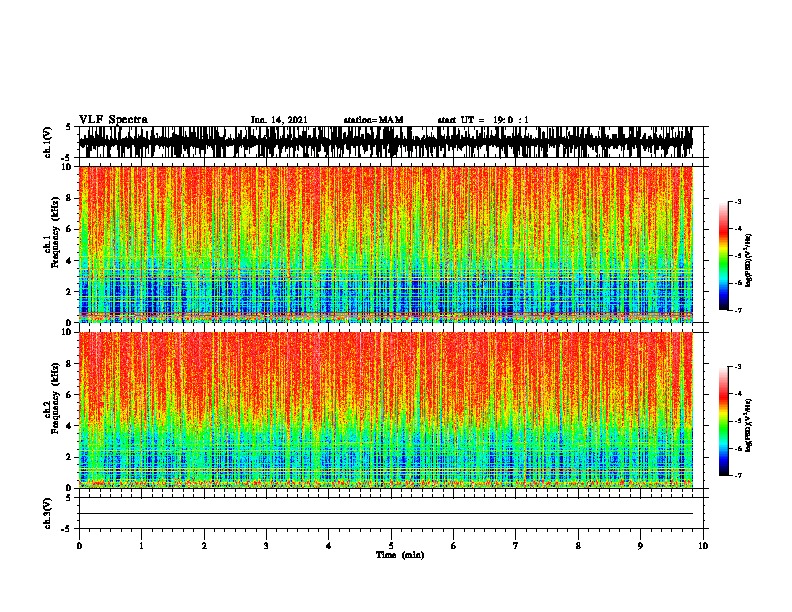The height and width of the screenshot is (612, 792).
Task: Click time axis tick label "9"
Action: tap(640, 546)
